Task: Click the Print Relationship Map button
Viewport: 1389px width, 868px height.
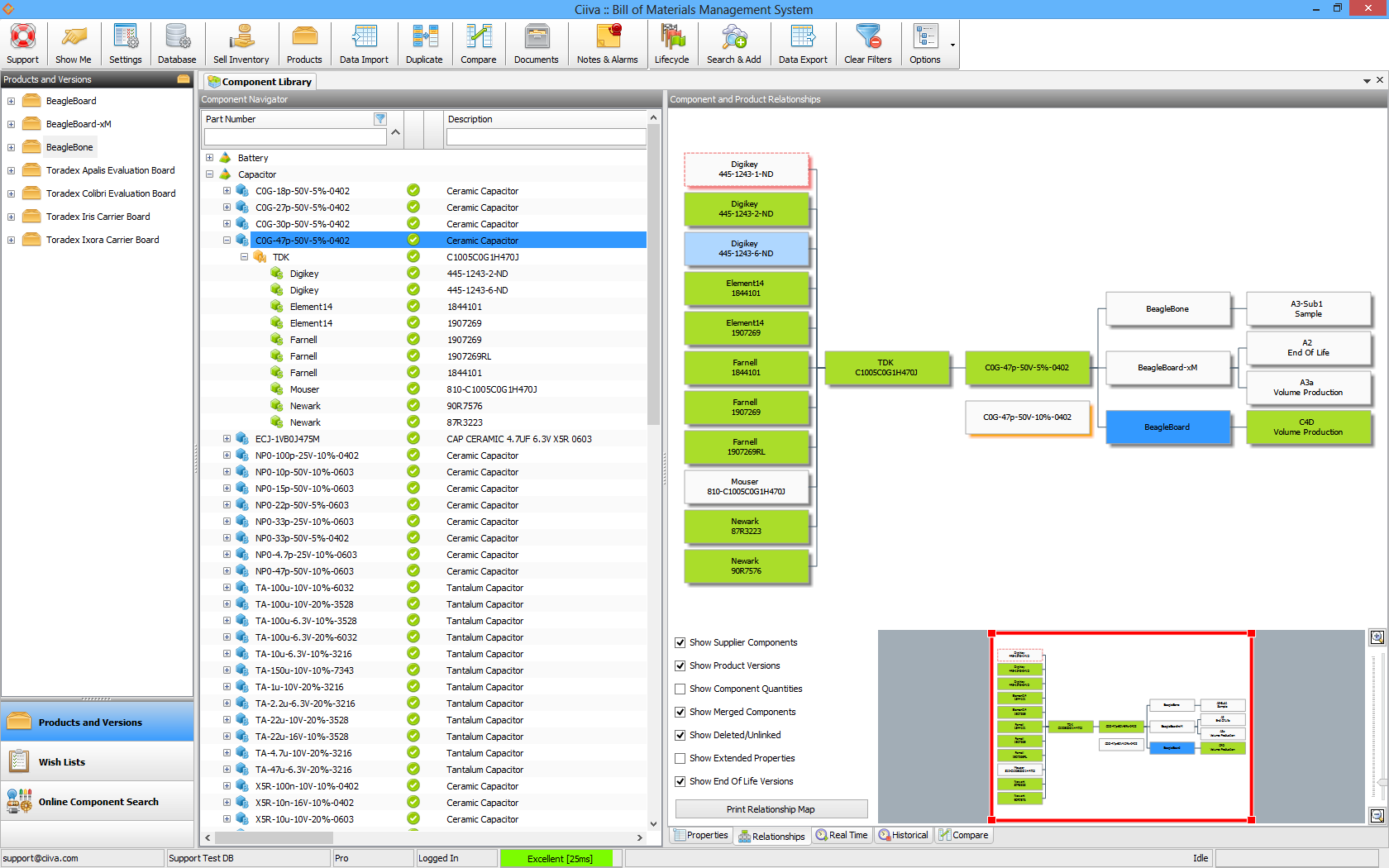Action: pyautogui.click(x=771, y=809)
